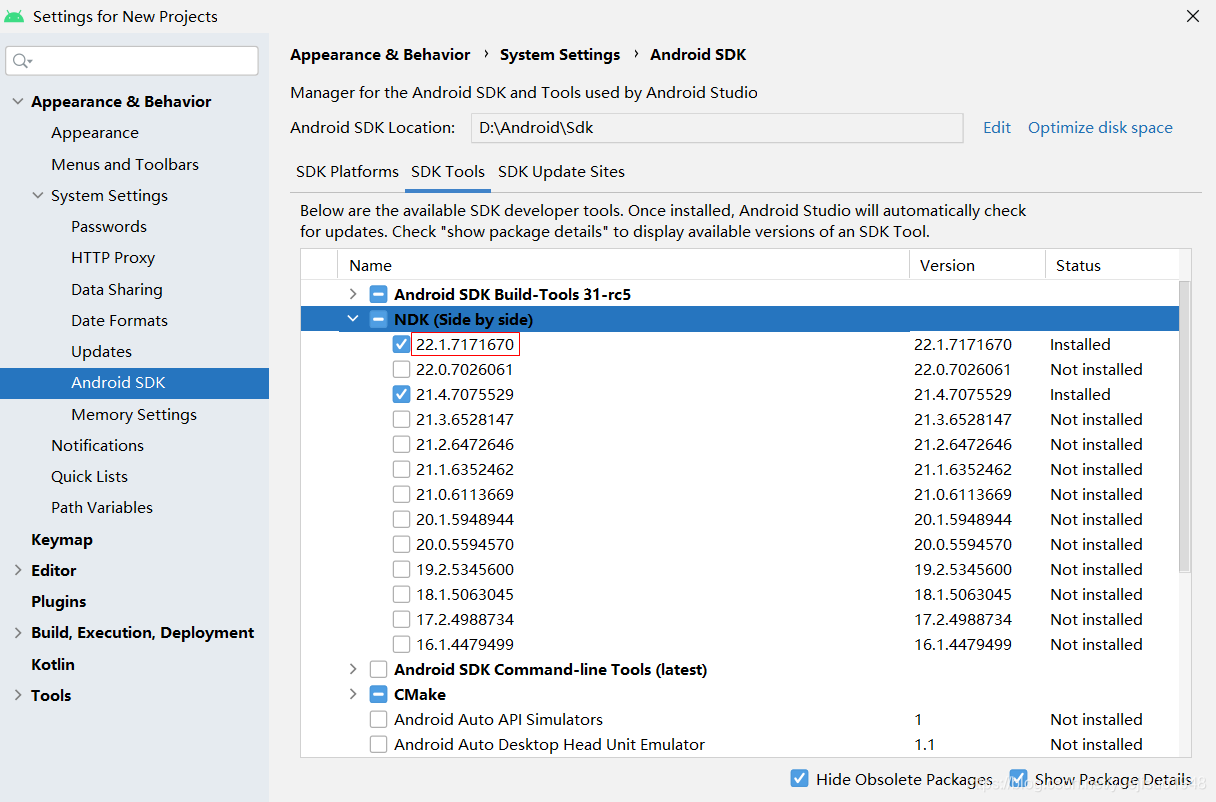Image resolution: width=1216 pixels, height=802 pixels.
Task: Click the Optimize disk space link
Action: point(1100,127)
